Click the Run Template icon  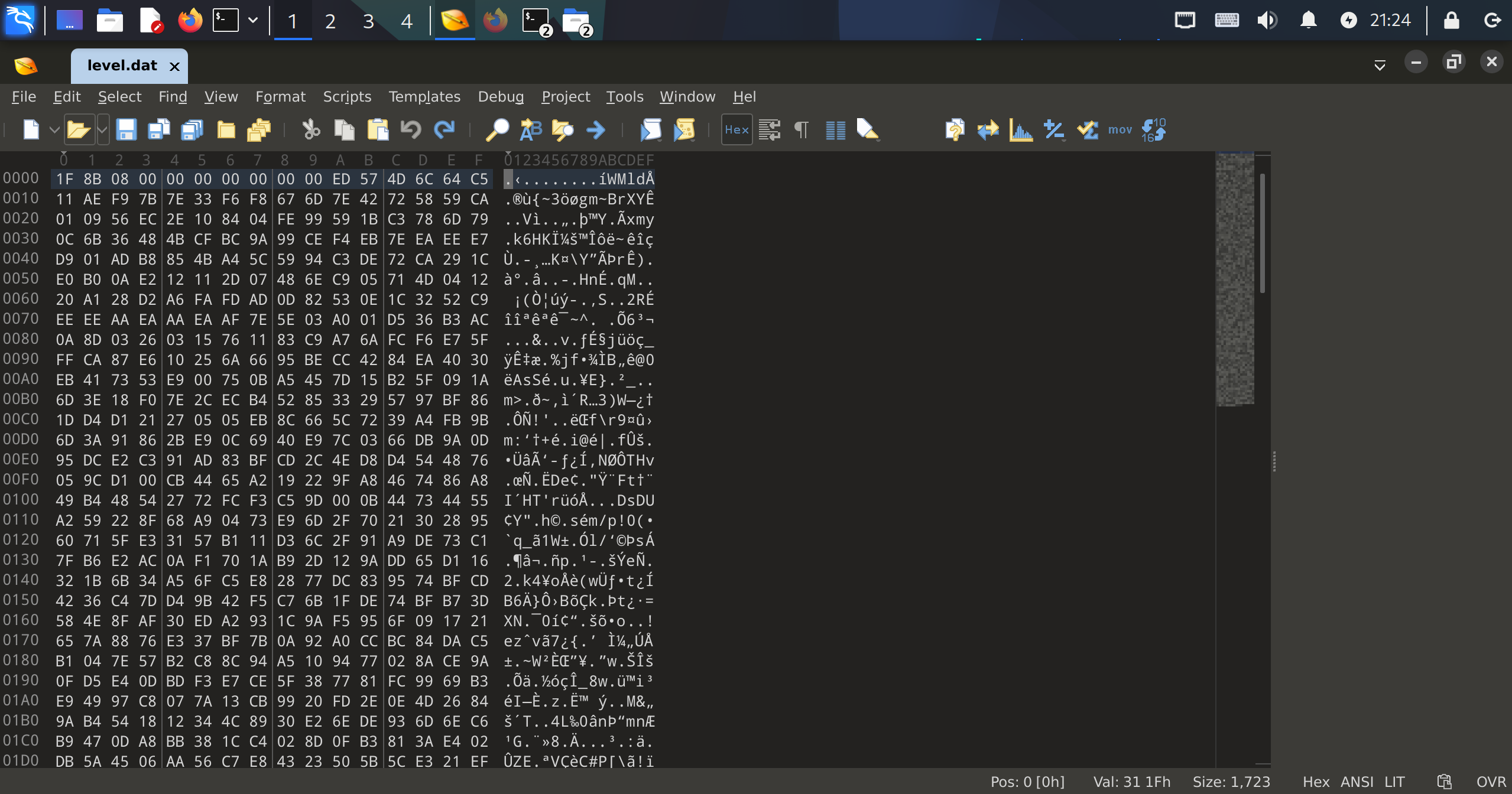(x=684, y=130)
